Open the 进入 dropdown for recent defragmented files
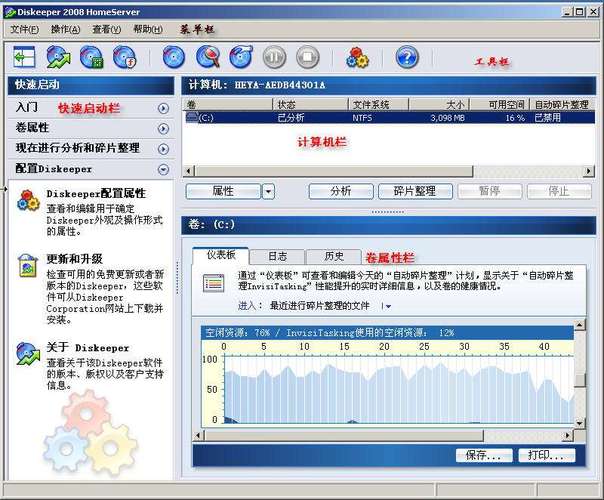The image size is (604, 500). point(386,306)
